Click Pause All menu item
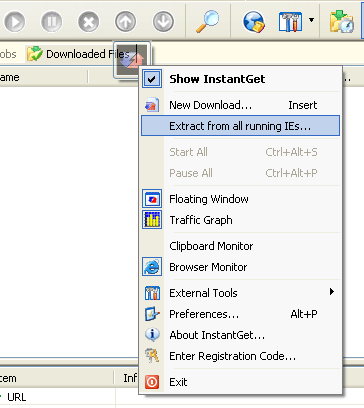Image resolution: width=364 pixels, height=408 pixels. (x=240, y=173)
